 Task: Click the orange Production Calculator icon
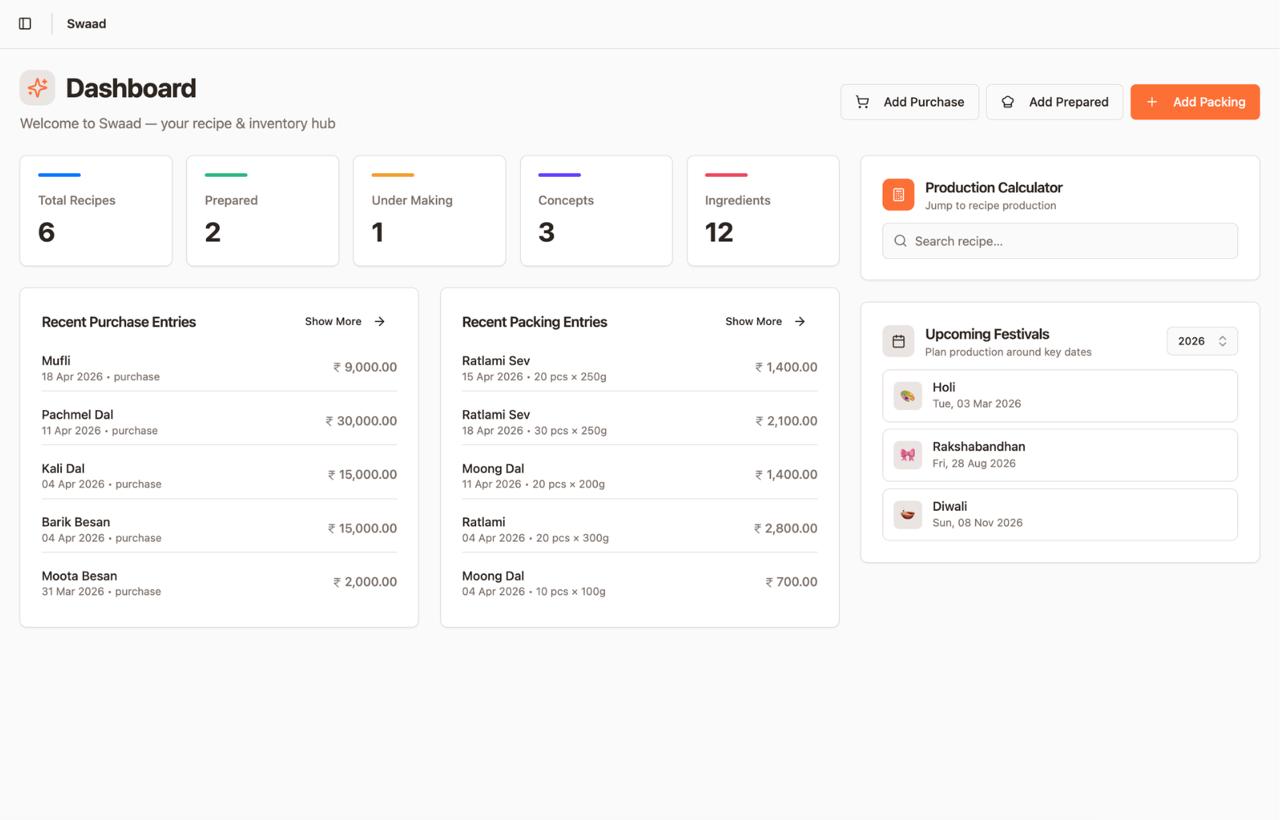click(x=898, y=195)
